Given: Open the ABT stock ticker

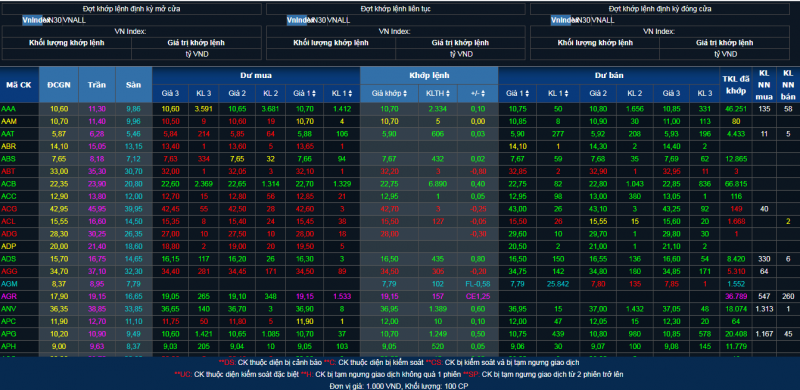Looking at the screenshot, I should (8, 171).
